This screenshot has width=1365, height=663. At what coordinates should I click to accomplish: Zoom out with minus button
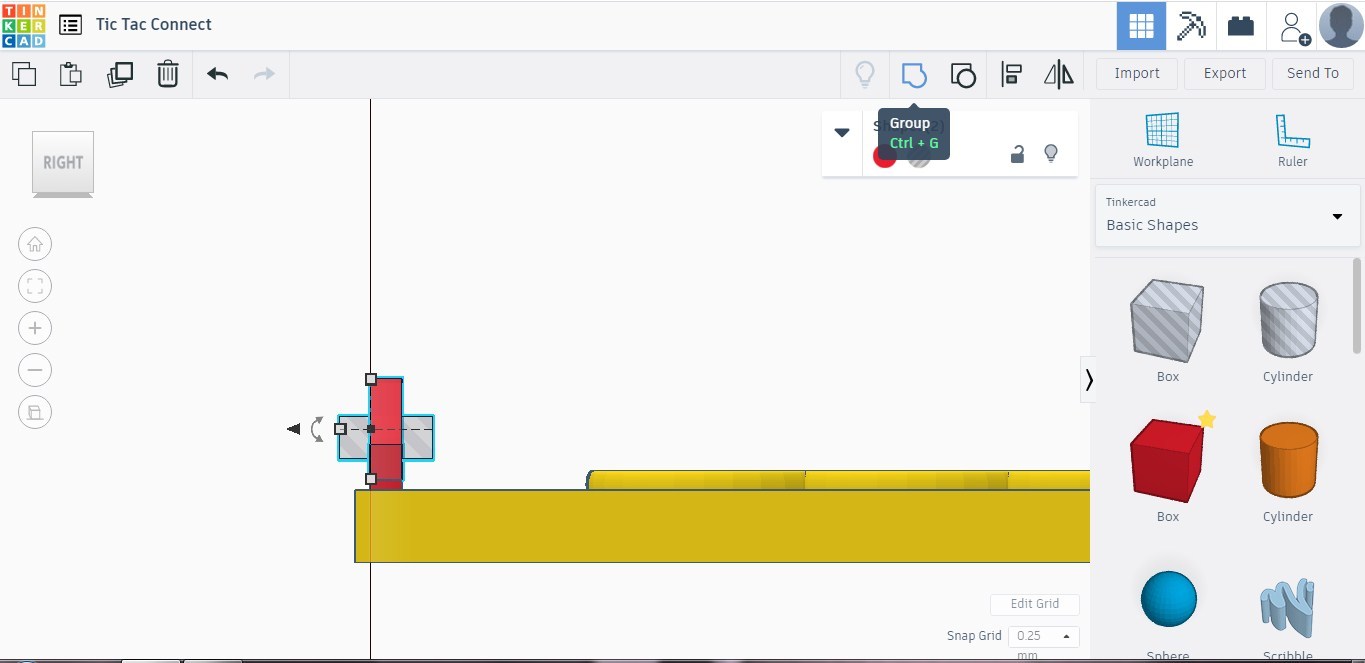pos(35,370)
